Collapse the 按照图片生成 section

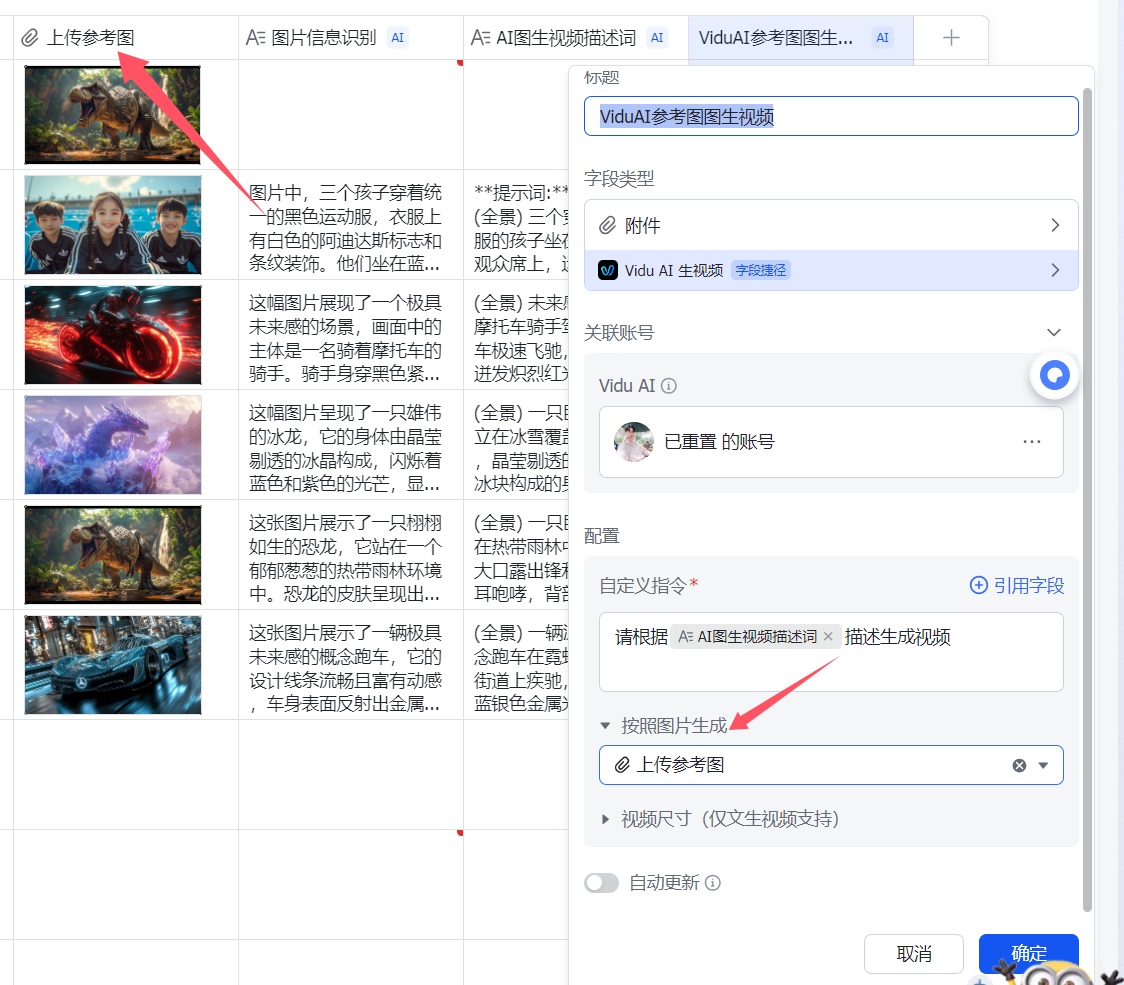pos(606,726)
